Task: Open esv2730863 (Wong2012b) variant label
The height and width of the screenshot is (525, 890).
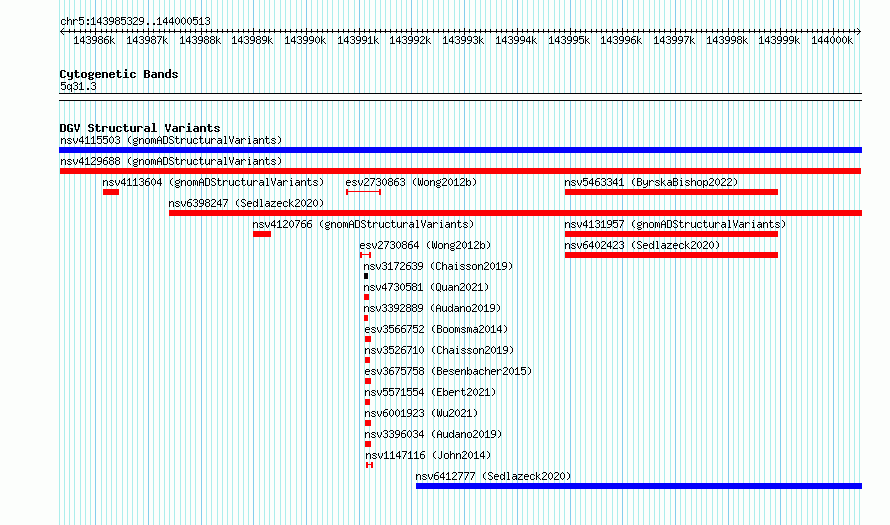Action: click(411, 182)
